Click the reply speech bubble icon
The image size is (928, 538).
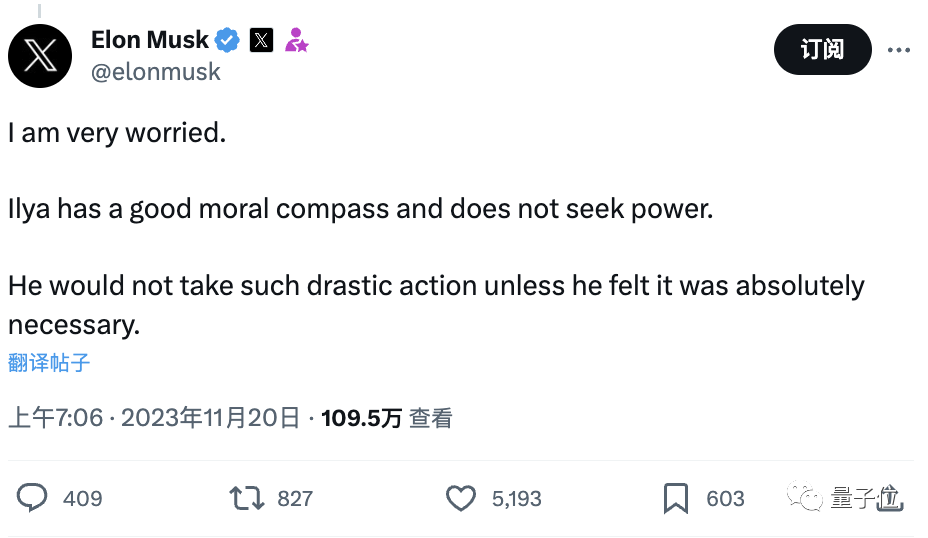[x=33, y=498]
